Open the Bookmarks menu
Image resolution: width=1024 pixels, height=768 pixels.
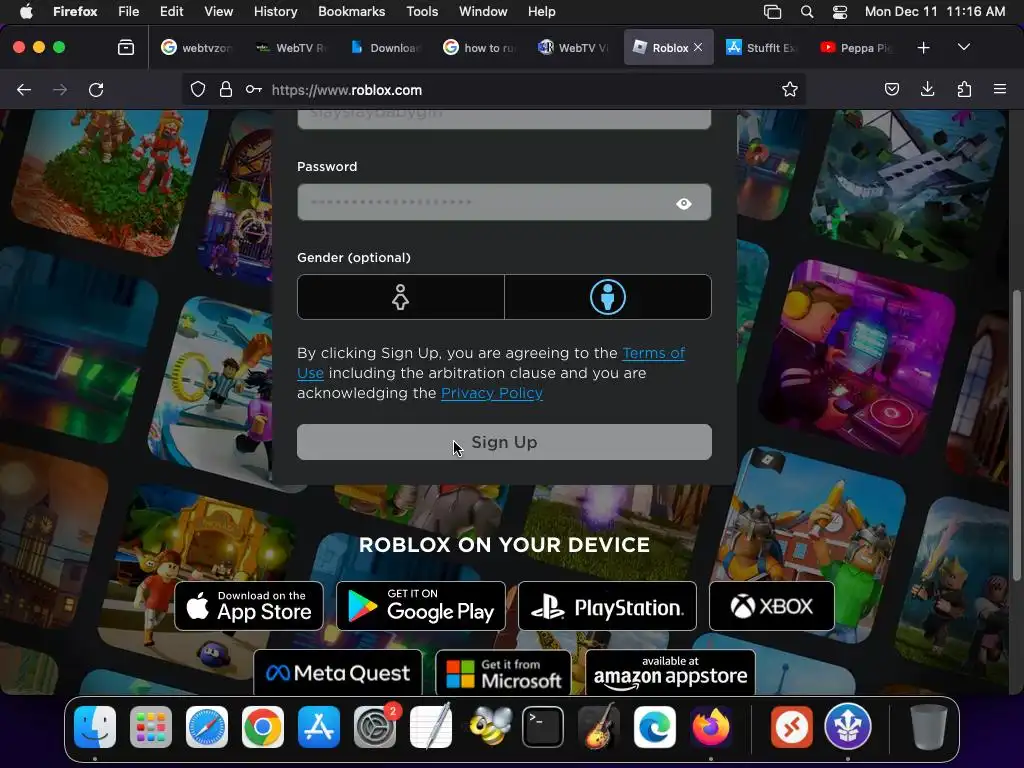(x=351, y=12)
